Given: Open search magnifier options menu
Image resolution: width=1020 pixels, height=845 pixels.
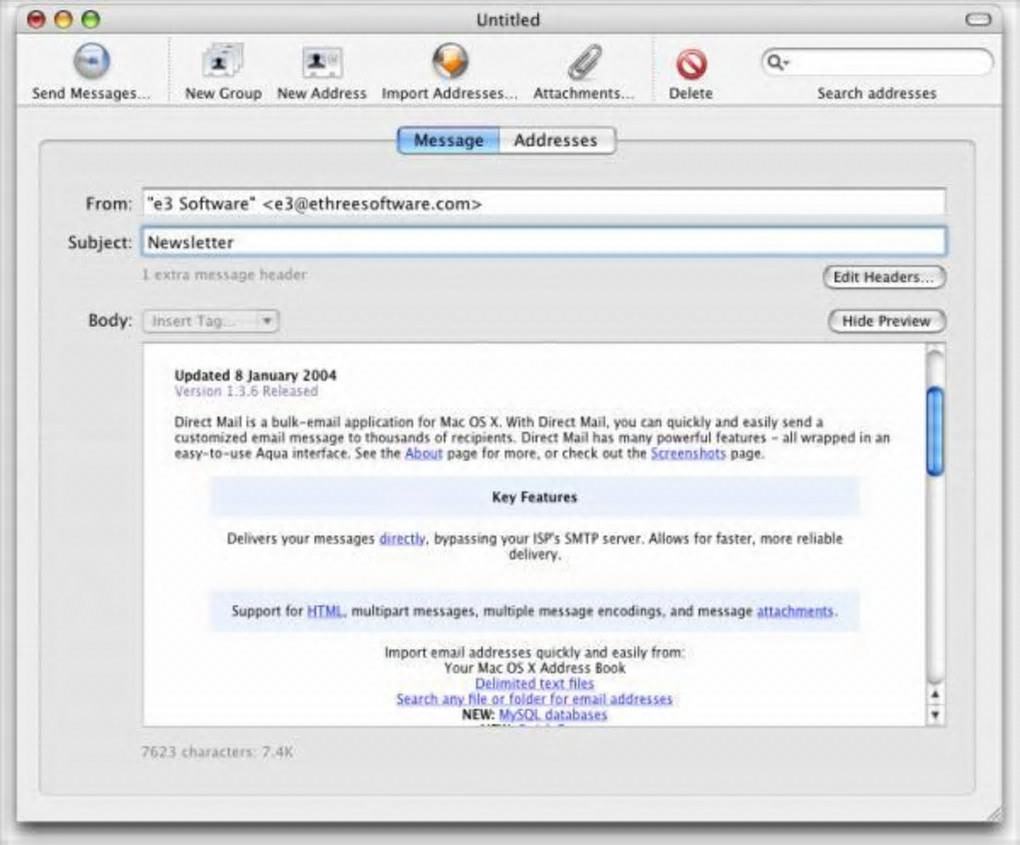Looking at the screenshot, I should point(777,62).
